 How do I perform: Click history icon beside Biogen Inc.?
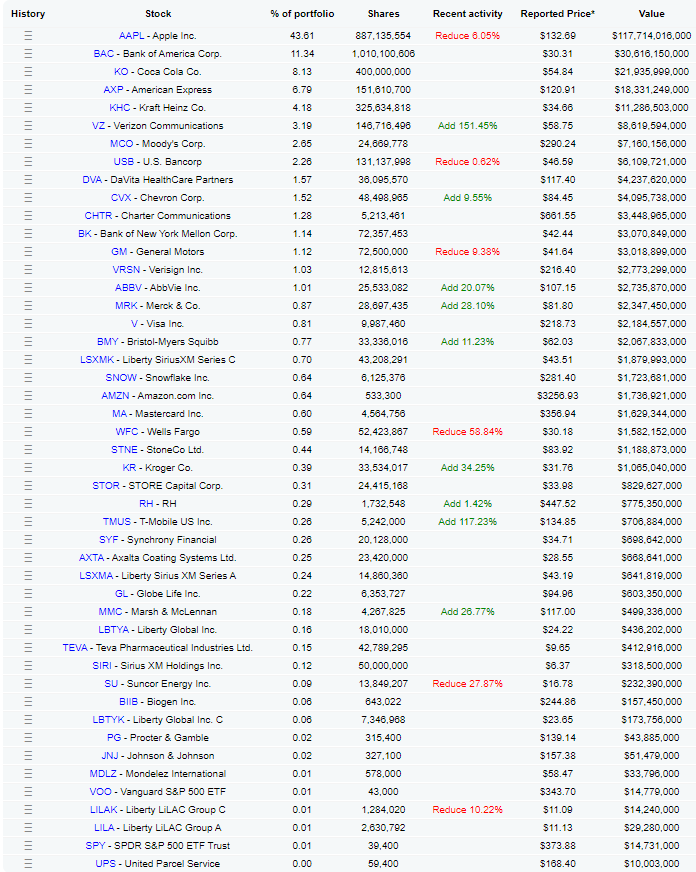pos(28,702)
